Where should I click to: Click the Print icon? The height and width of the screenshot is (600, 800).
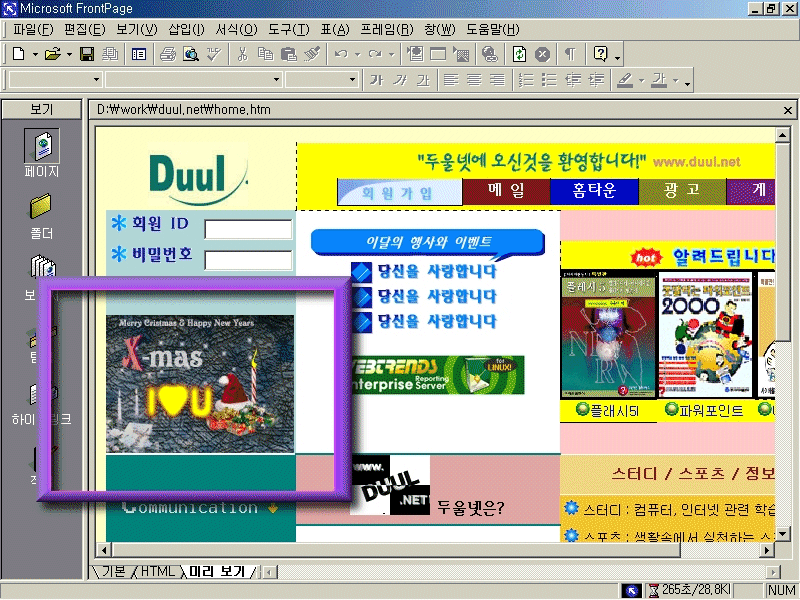point(167,54)
